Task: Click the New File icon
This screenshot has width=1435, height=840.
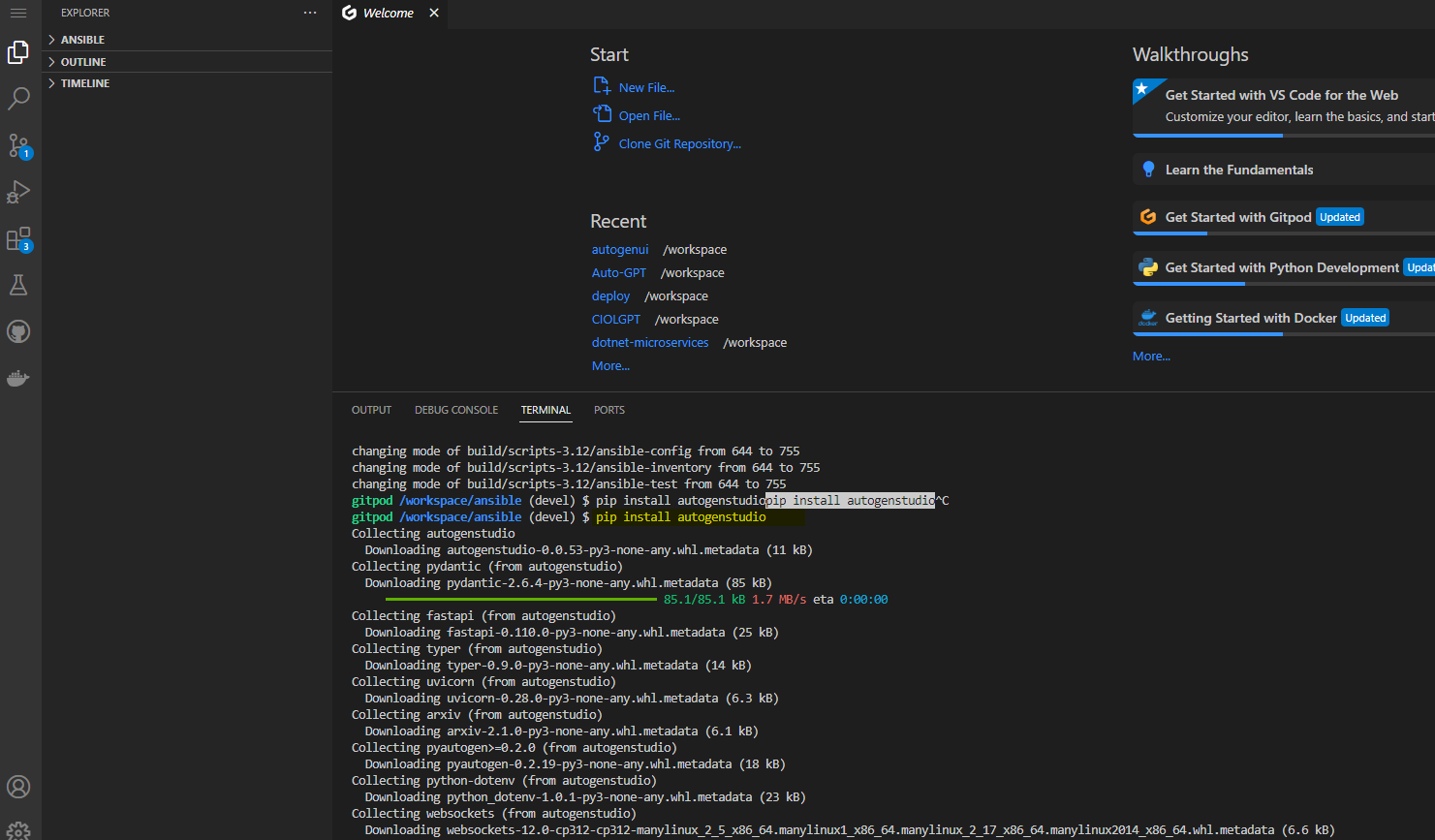Action: 602,86
